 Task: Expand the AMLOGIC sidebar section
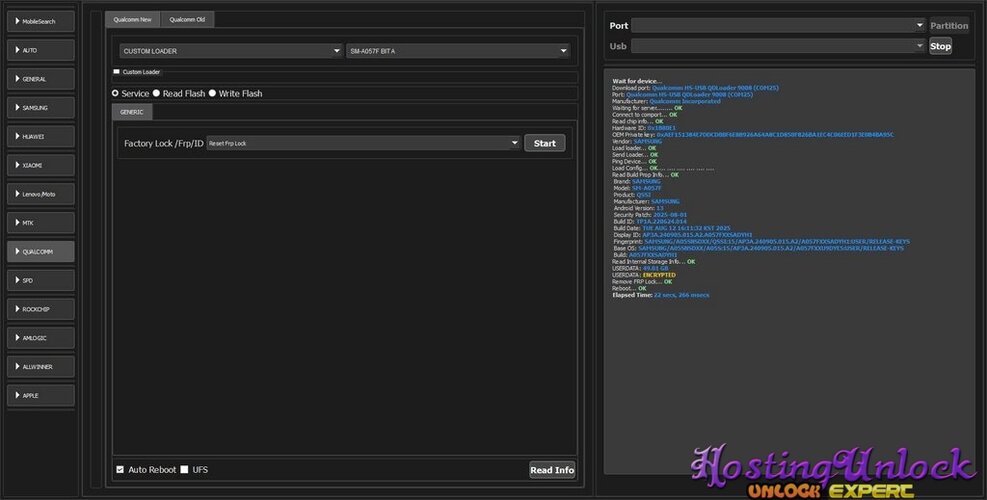pos(40,338)
